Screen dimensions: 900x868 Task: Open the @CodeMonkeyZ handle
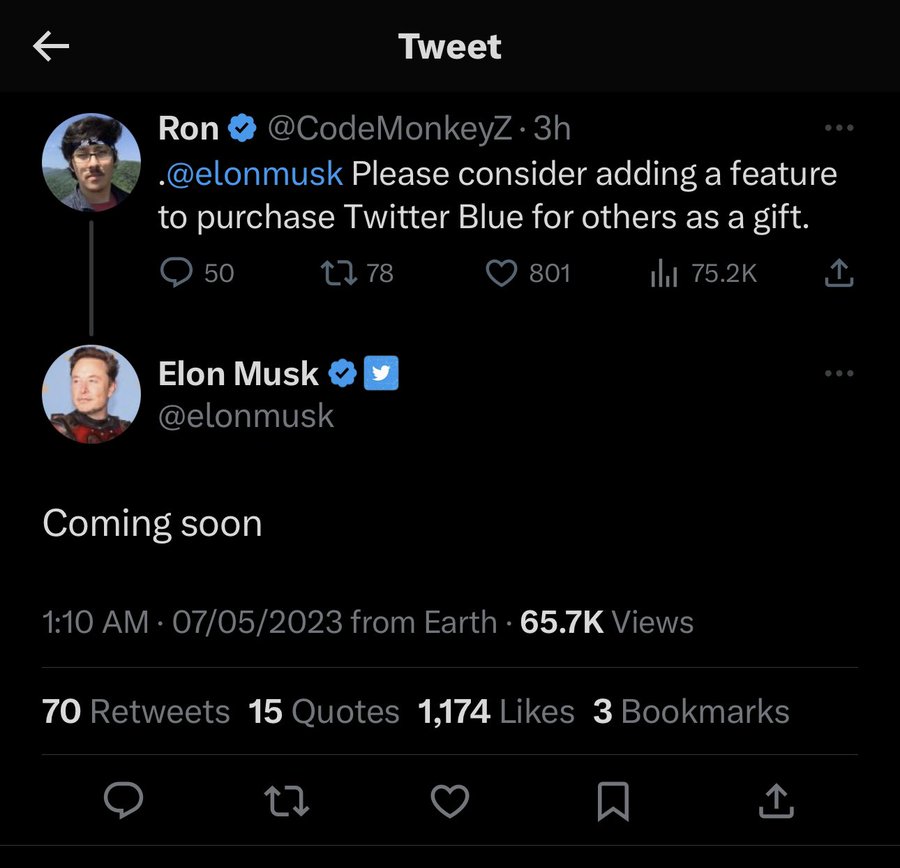pyautogui.click(x=391, y=128)
